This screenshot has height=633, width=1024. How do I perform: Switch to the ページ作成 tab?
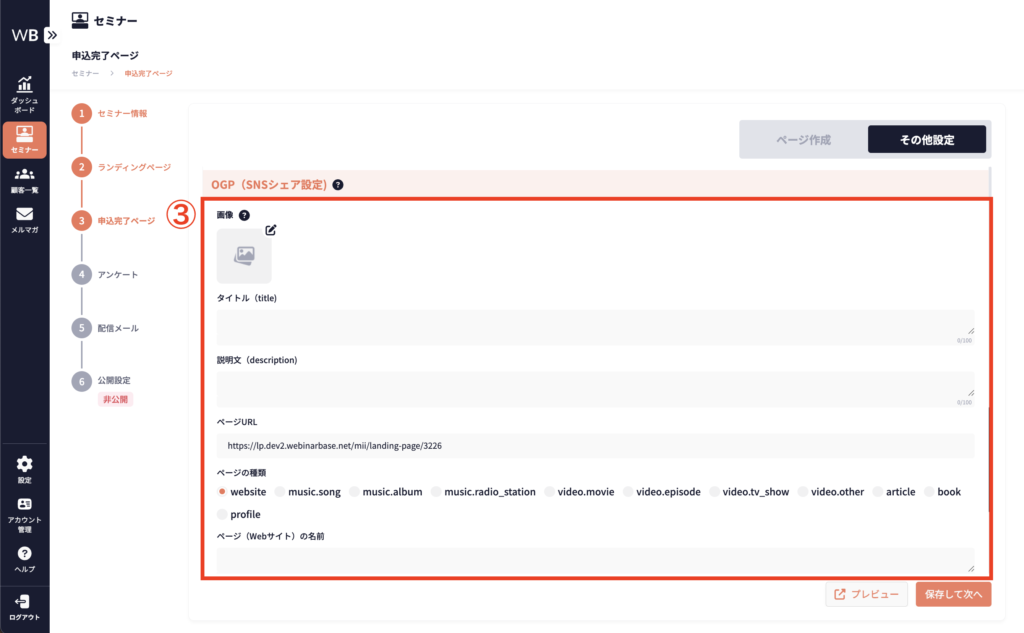[803, 140]
